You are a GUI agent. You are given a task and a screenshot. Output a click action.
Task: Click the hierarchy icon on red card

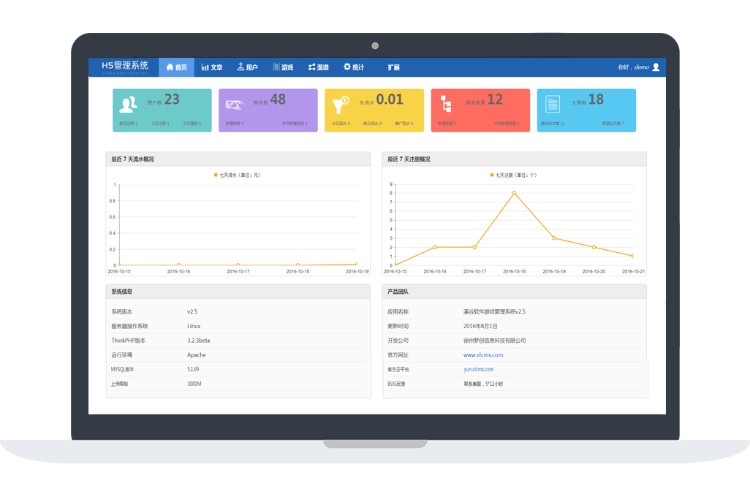click(450, 104)
